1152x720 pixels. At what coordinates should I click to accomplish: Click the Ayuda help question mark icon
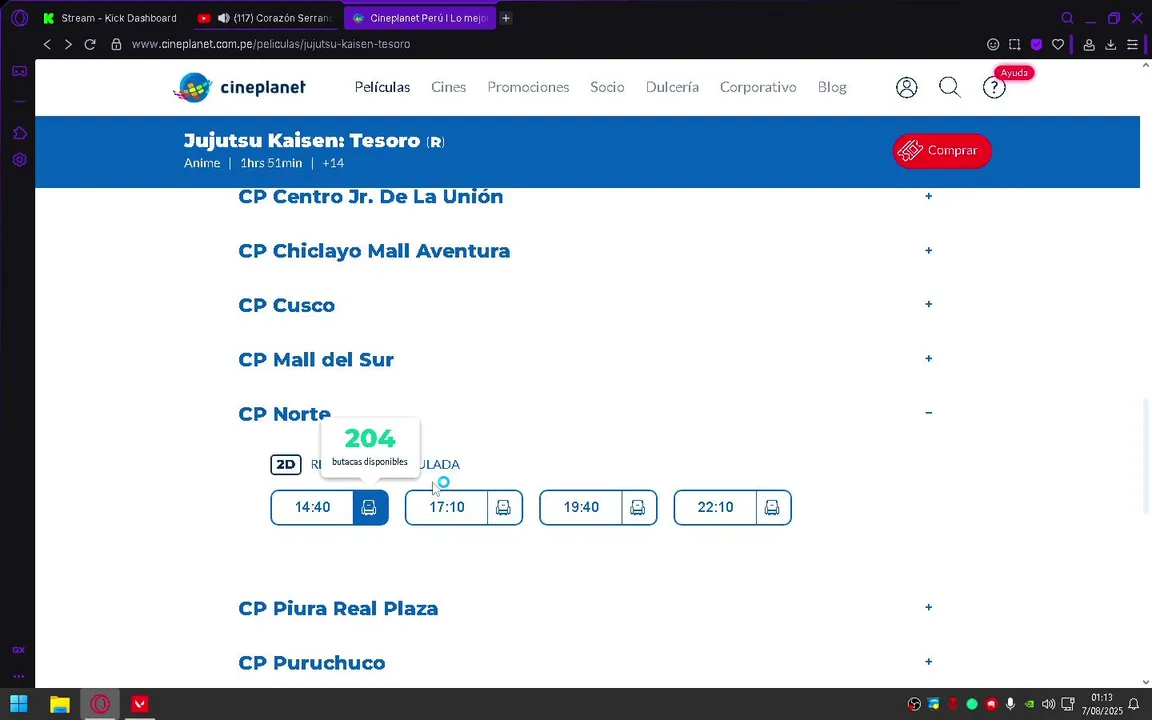click(994, 88)
